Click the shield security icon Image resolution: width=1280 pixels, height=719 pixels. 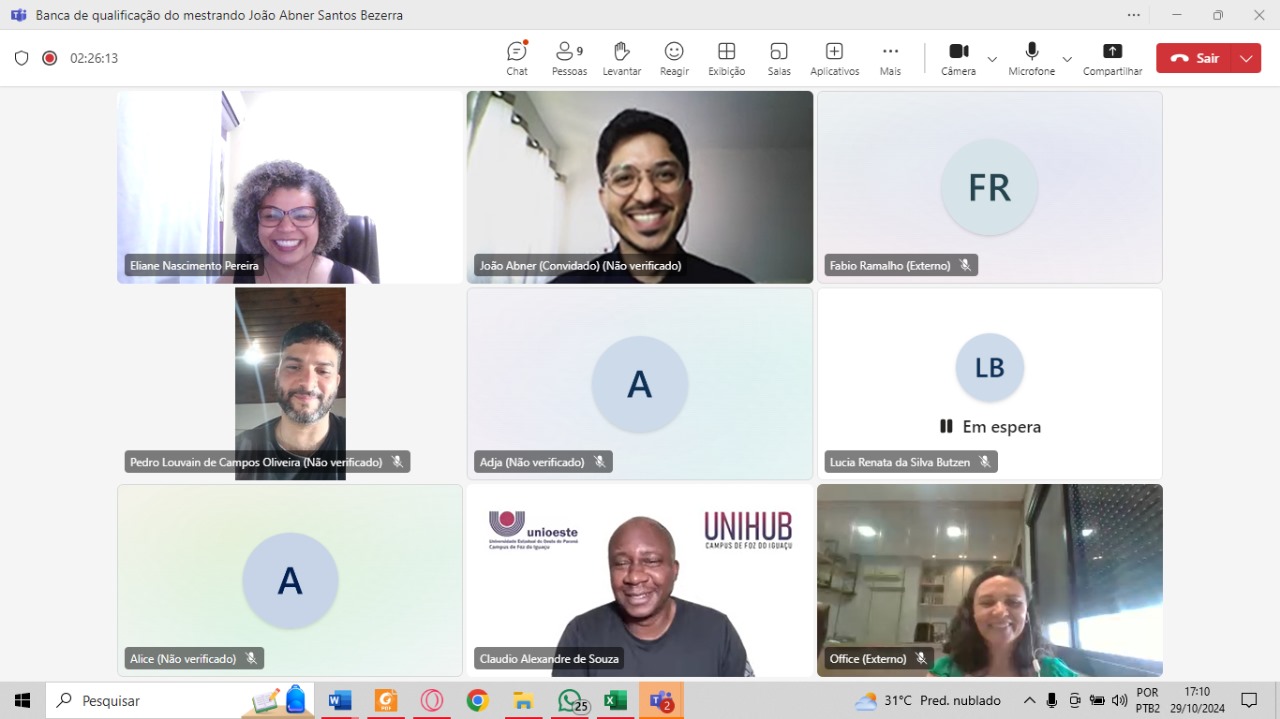tap(21, 58)
